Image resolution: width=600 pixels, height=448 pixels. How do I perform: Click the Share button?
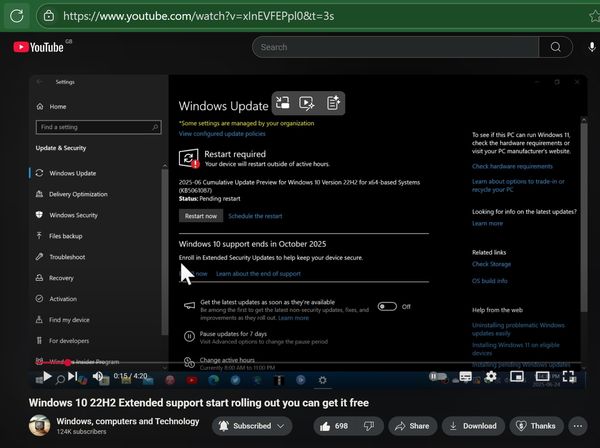[x=410, y=426]
